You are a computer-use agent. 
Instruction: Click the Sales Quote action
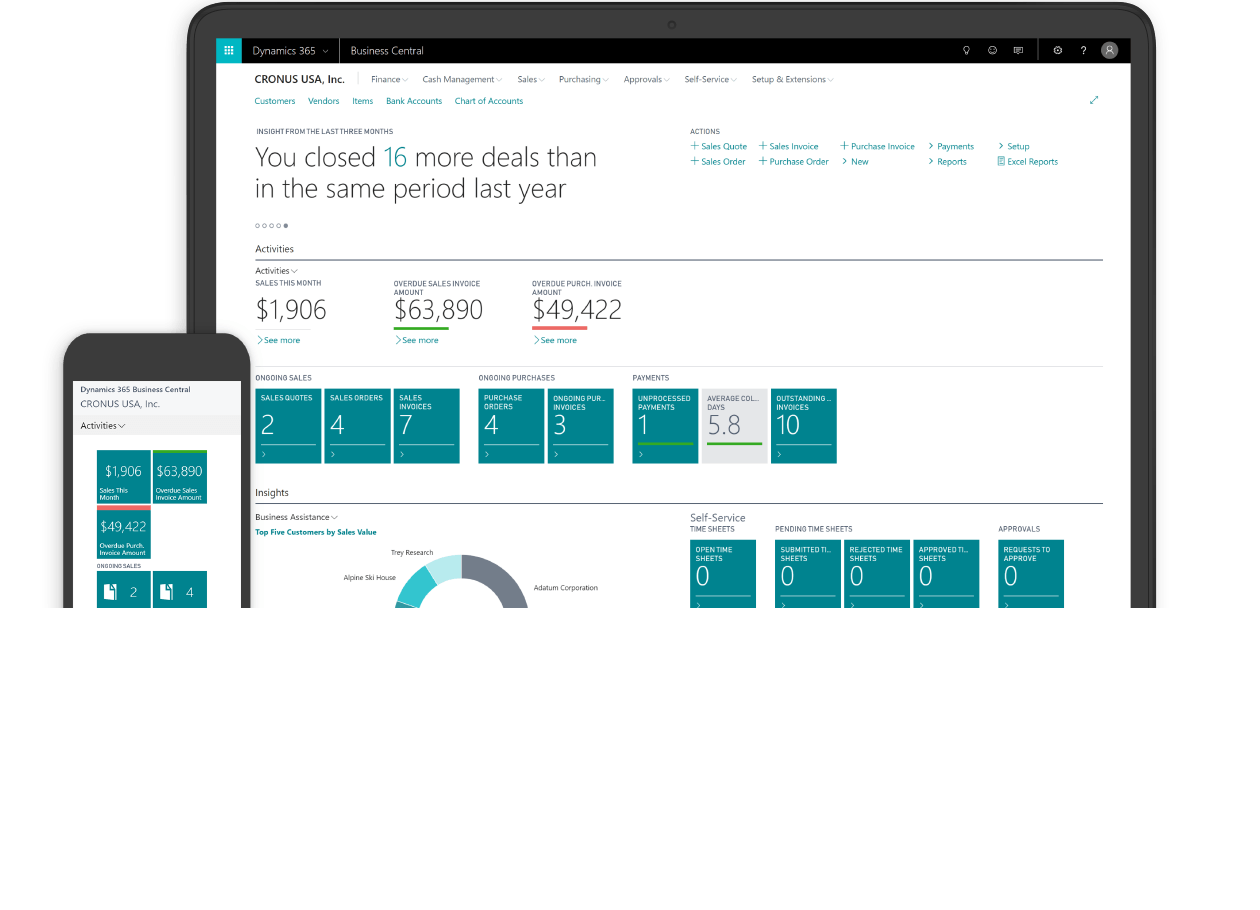pyautogui.click(x=719, y=147)
